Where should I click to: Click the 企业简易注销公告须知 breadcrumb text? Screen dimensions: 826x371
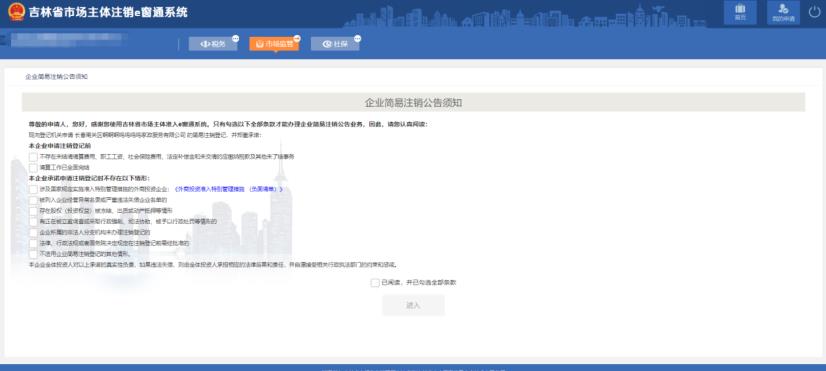click(x=56, y=77)
